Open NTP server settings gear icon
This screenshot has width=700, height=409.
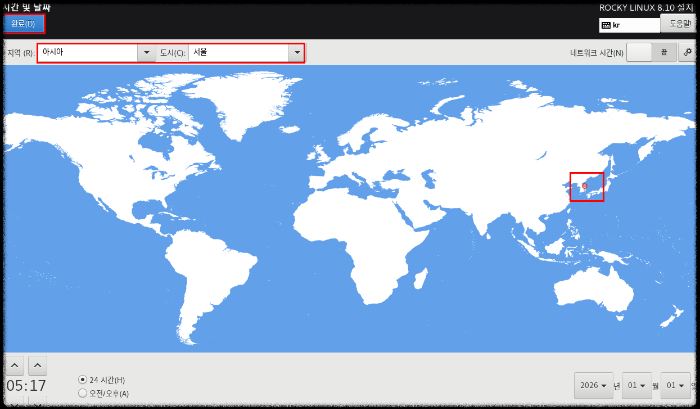(687, 53)
